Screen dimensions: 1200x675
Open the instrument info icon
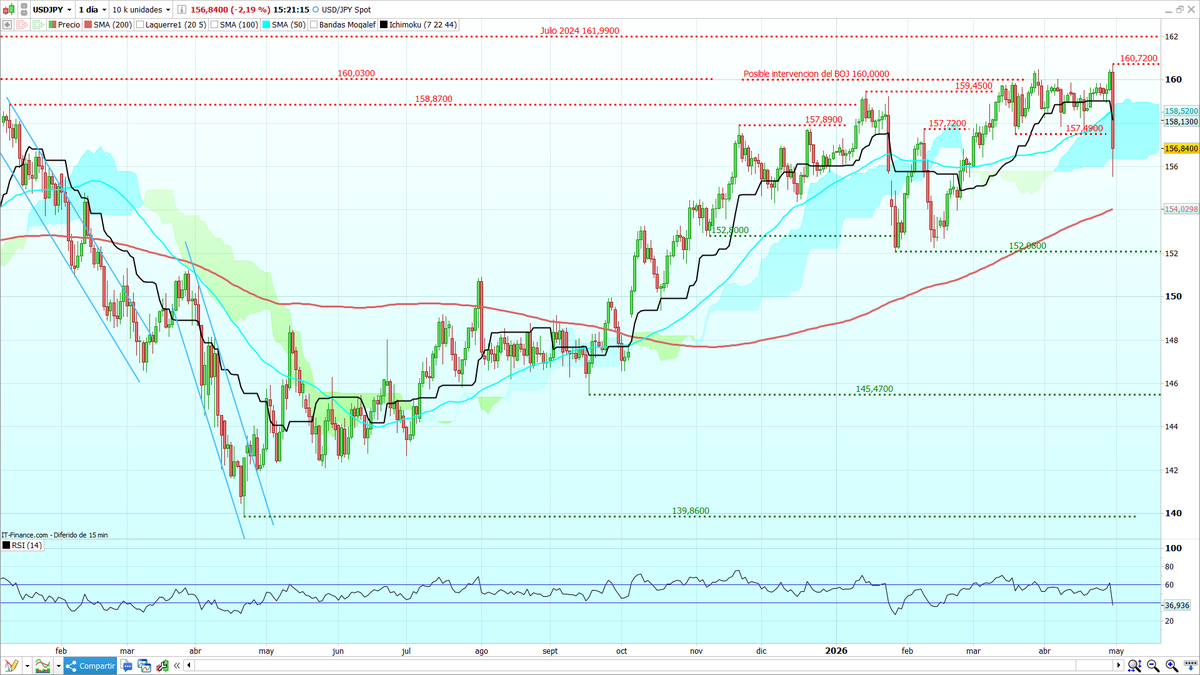click(x=181, y=9)
